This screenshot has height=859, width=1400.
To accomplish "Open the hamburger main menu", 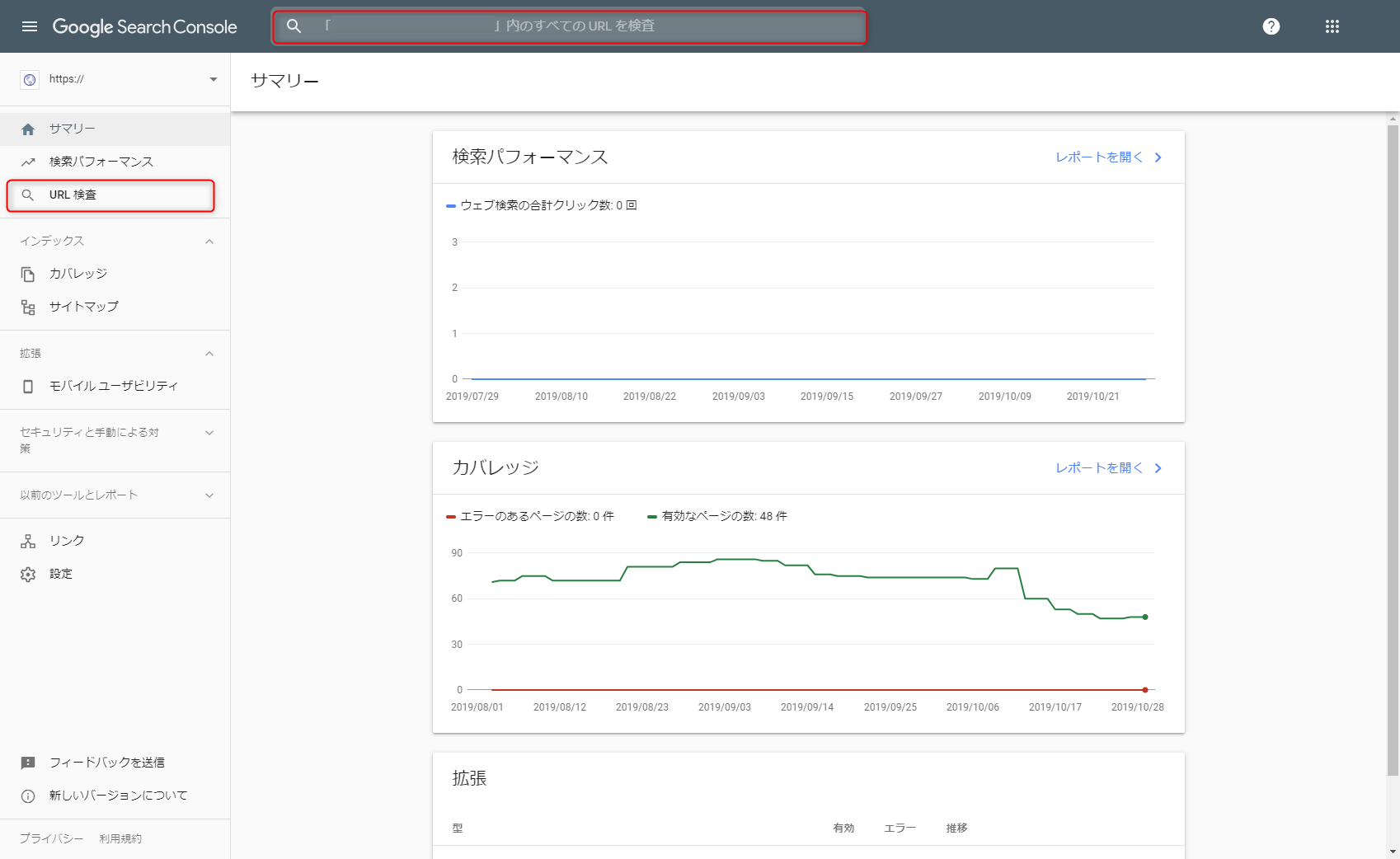I will pyautogui.click(x=30, y=26).
